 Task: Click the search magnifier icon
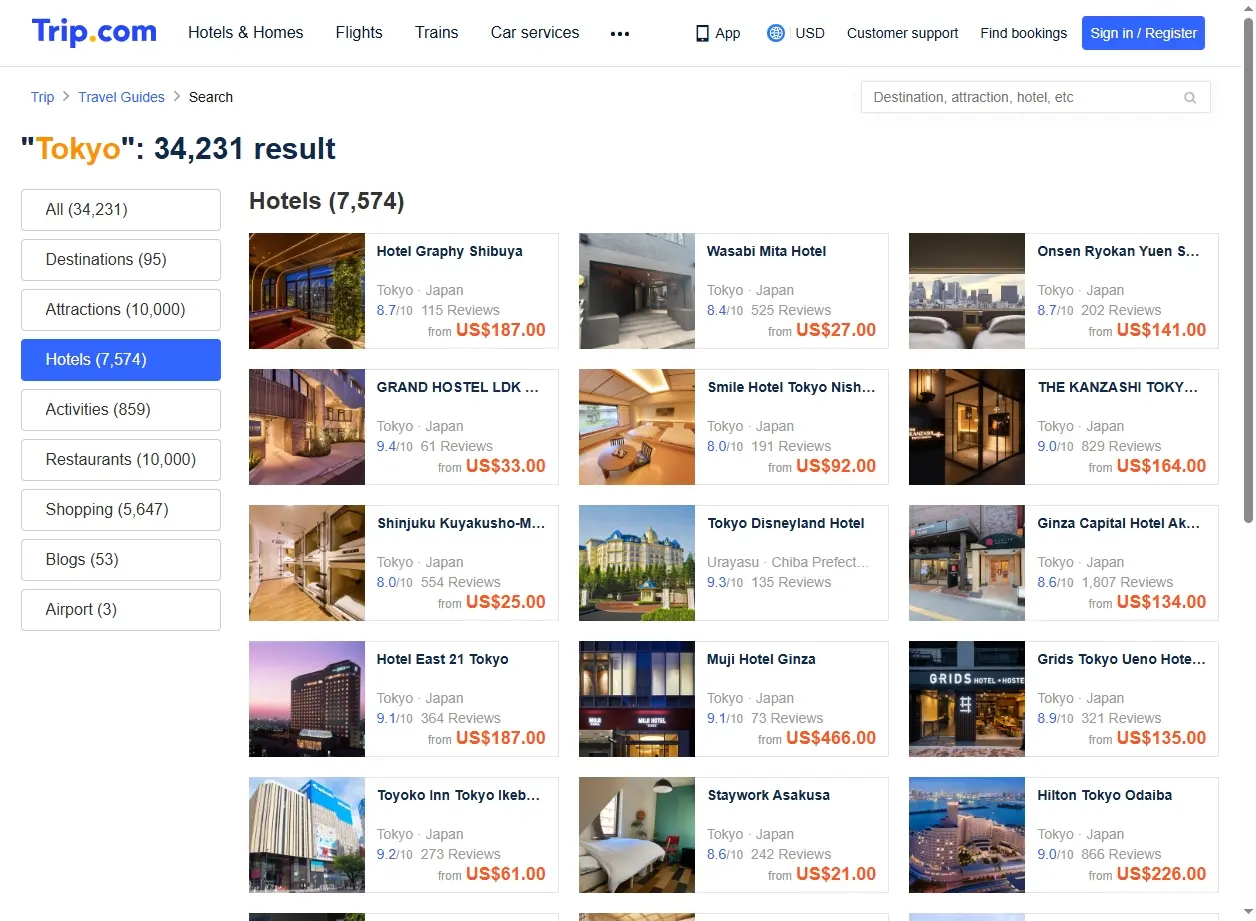[1190, 97]
